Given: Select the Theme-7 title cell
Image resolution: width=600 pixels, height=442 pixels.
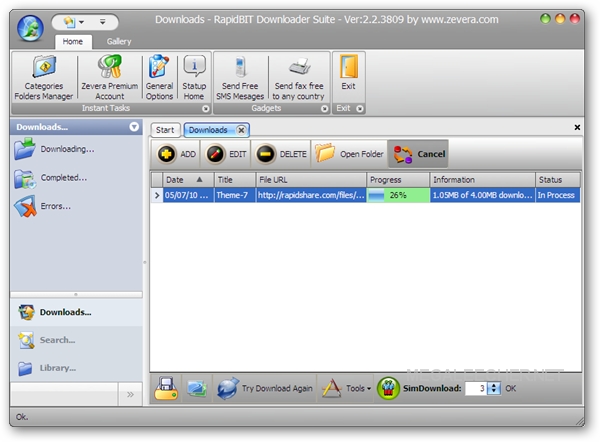Looking at the screenshot, I should click(235, 196).
